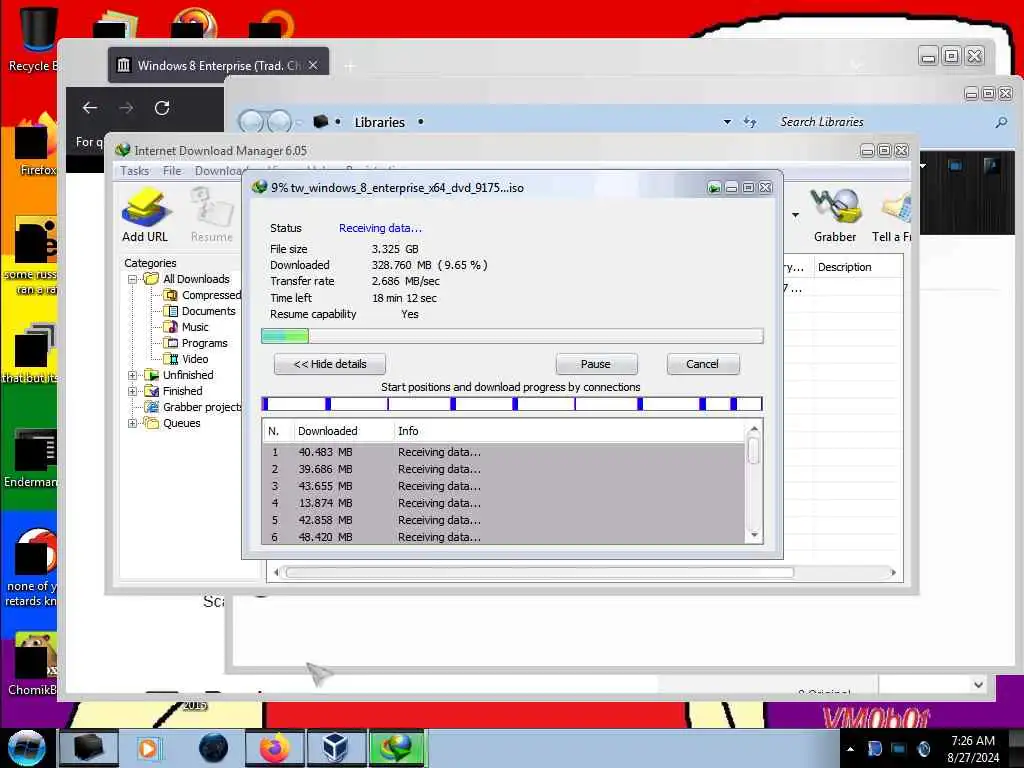The height and width of the screenshot is (768, 1024).
Task: Click the browser back arrow
Action: [90, 108]
